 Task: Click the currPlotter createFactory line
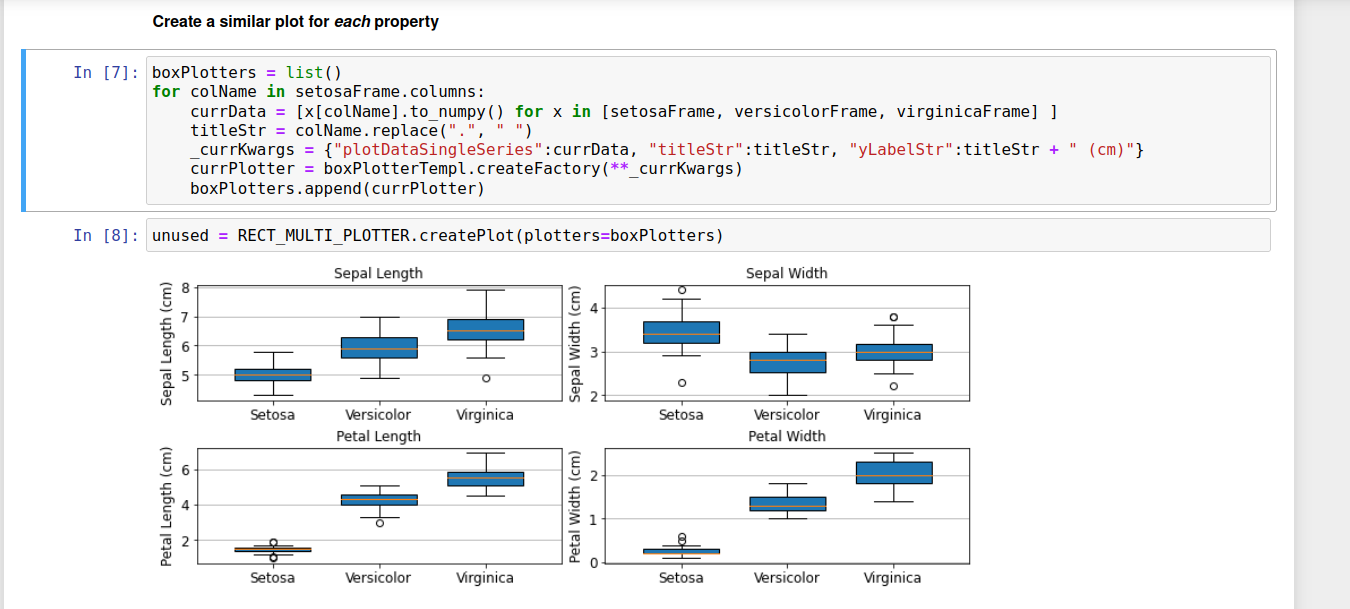(467, 169)
